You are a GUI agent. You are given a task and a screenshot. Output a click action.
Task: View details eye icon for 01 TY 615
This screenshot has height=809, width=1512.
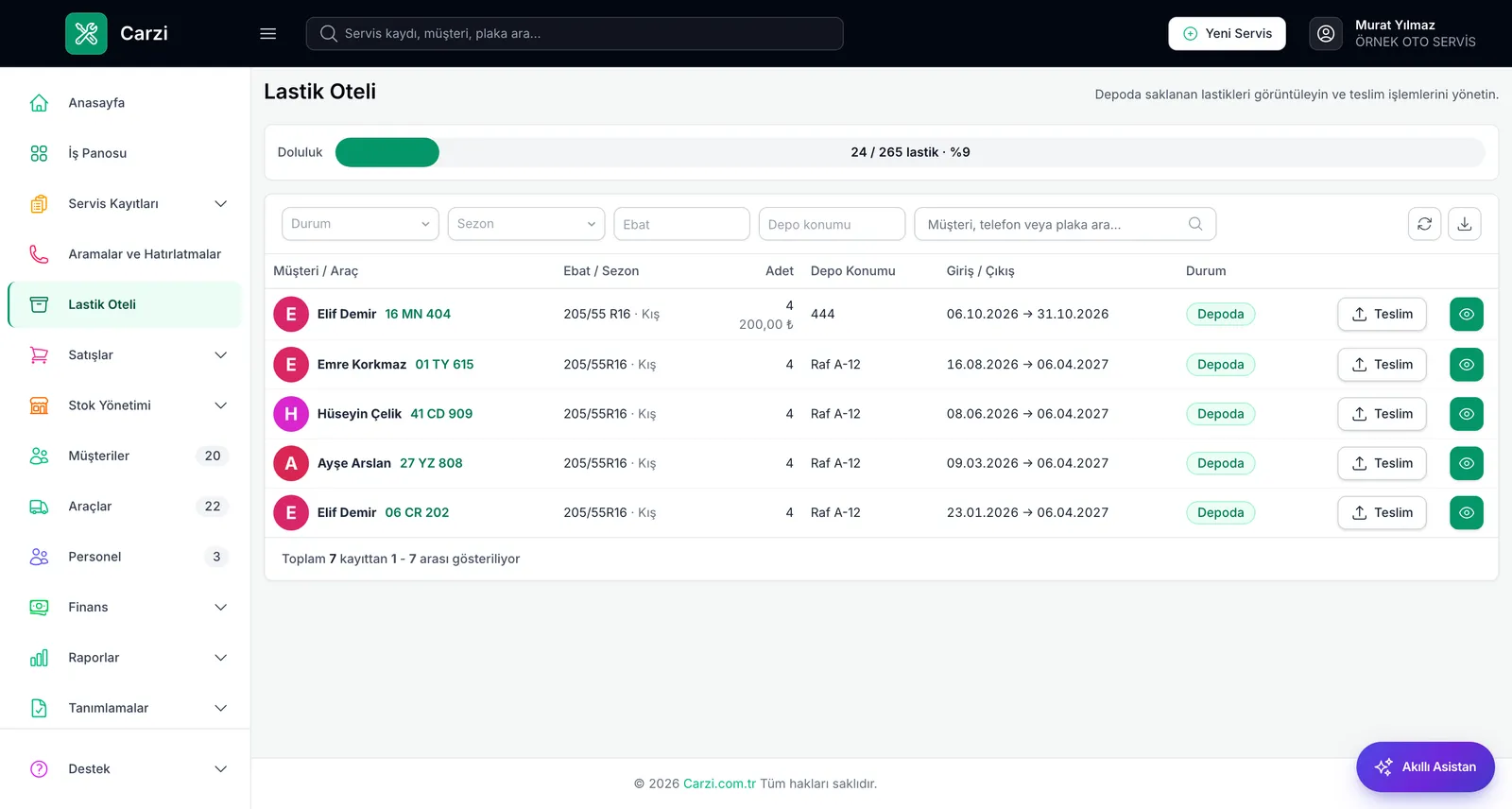point(1467,364)
